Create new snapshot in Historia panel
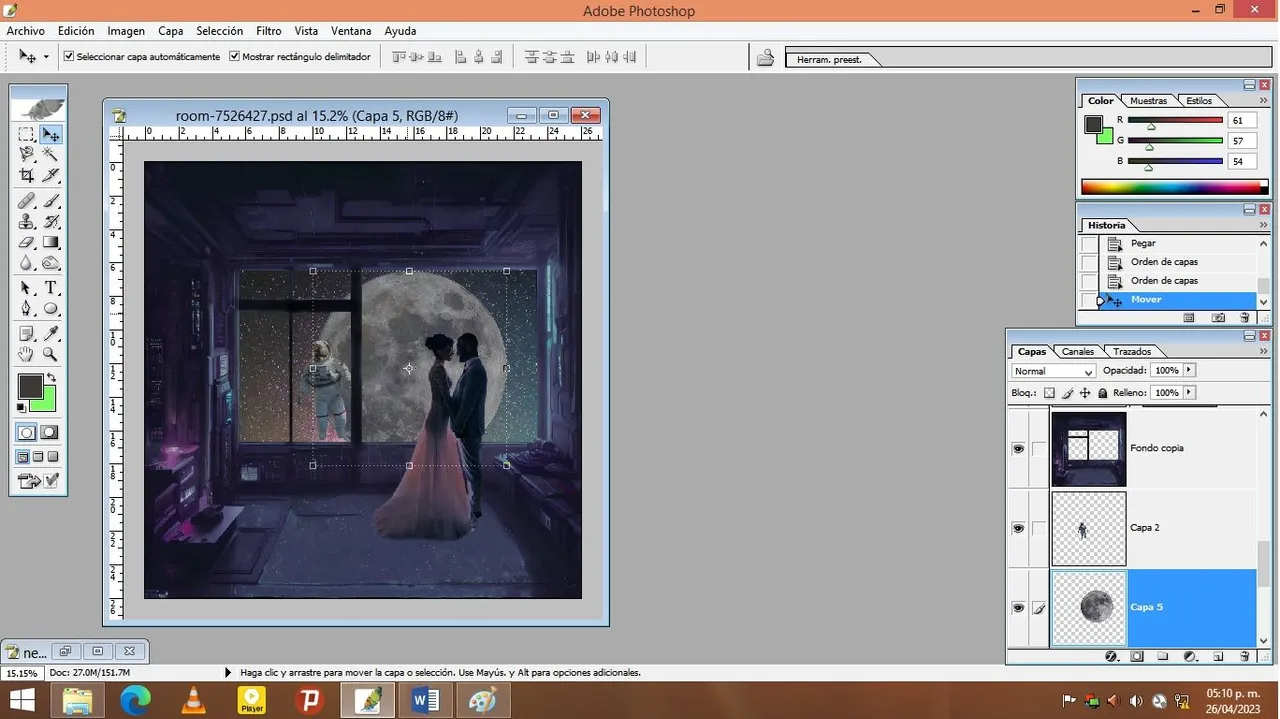The height and width of the screenshot is (719, 1280). tap(1218, 317)
